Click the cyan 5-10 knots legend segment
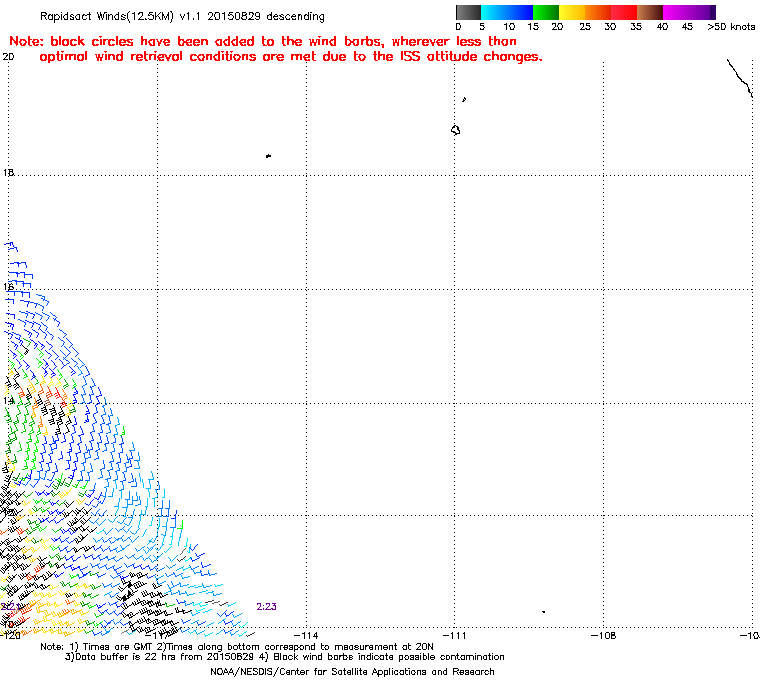The image size is (760, 688). pos(494,12)
